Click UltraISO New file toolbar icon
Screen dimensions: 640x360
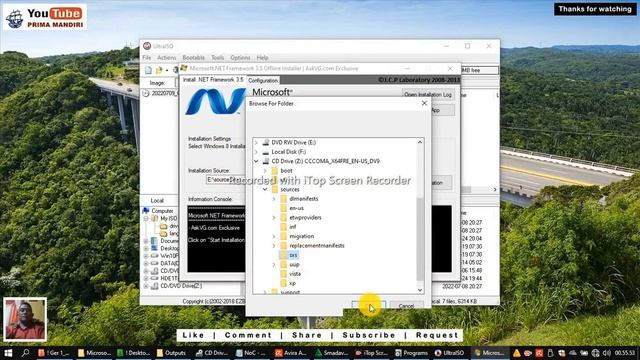coord(148,70)
